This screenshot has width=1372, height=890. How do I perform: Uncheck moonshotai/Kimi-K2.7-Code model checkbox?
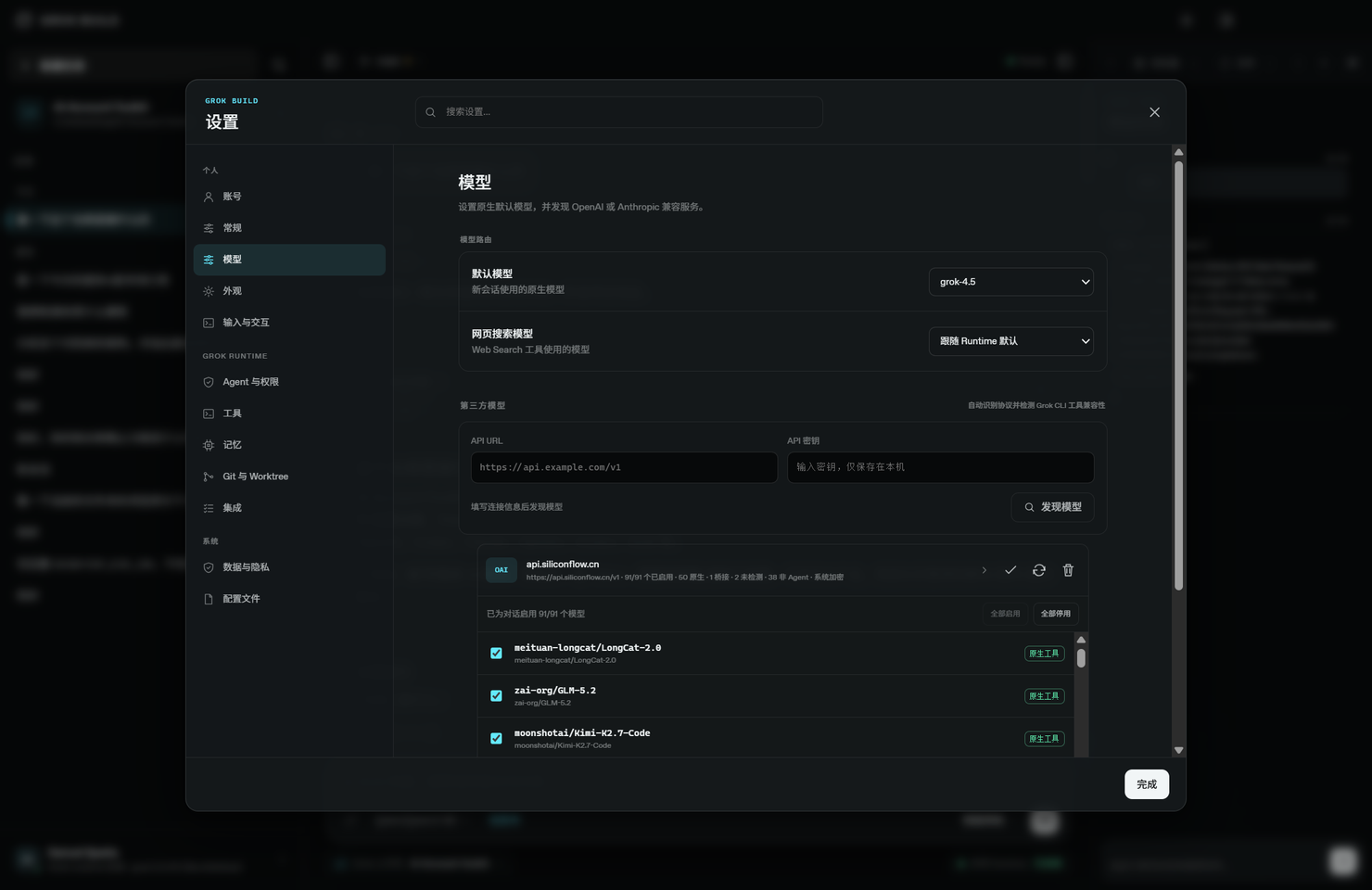coord(496,739)
